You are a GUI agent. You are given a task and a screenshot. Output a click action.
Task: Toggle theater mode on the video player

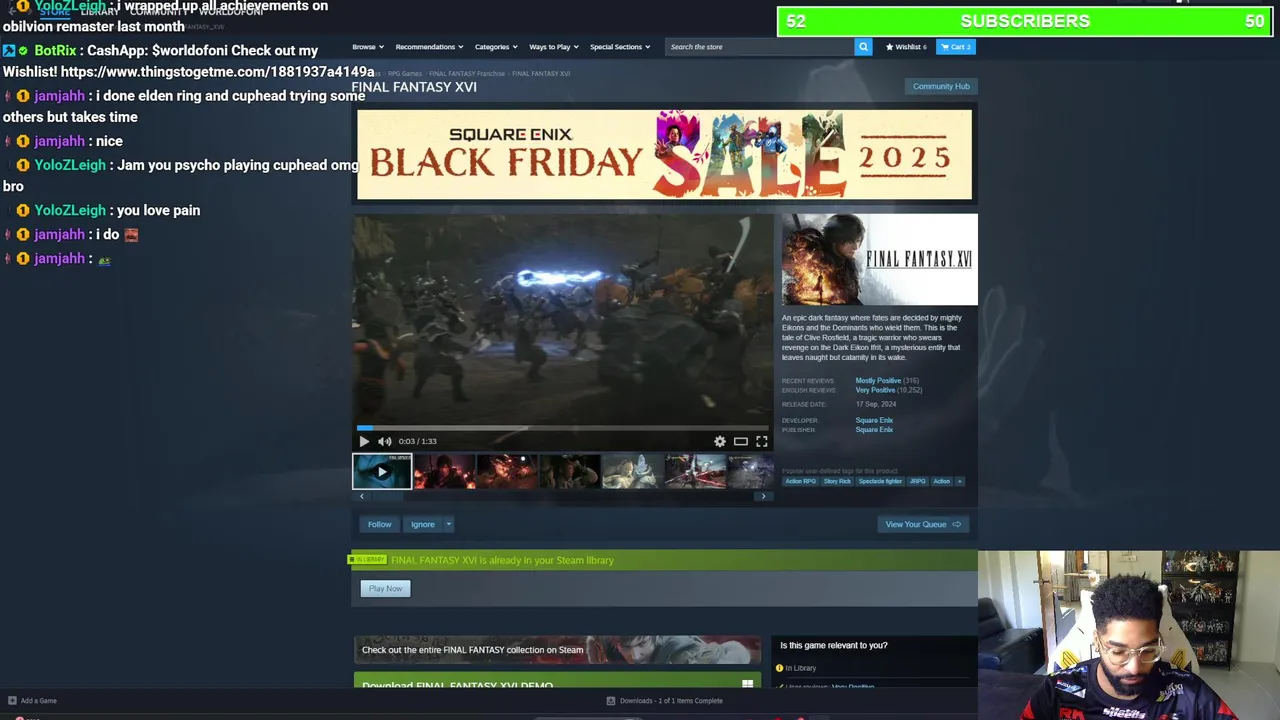[x=741, y=441]
